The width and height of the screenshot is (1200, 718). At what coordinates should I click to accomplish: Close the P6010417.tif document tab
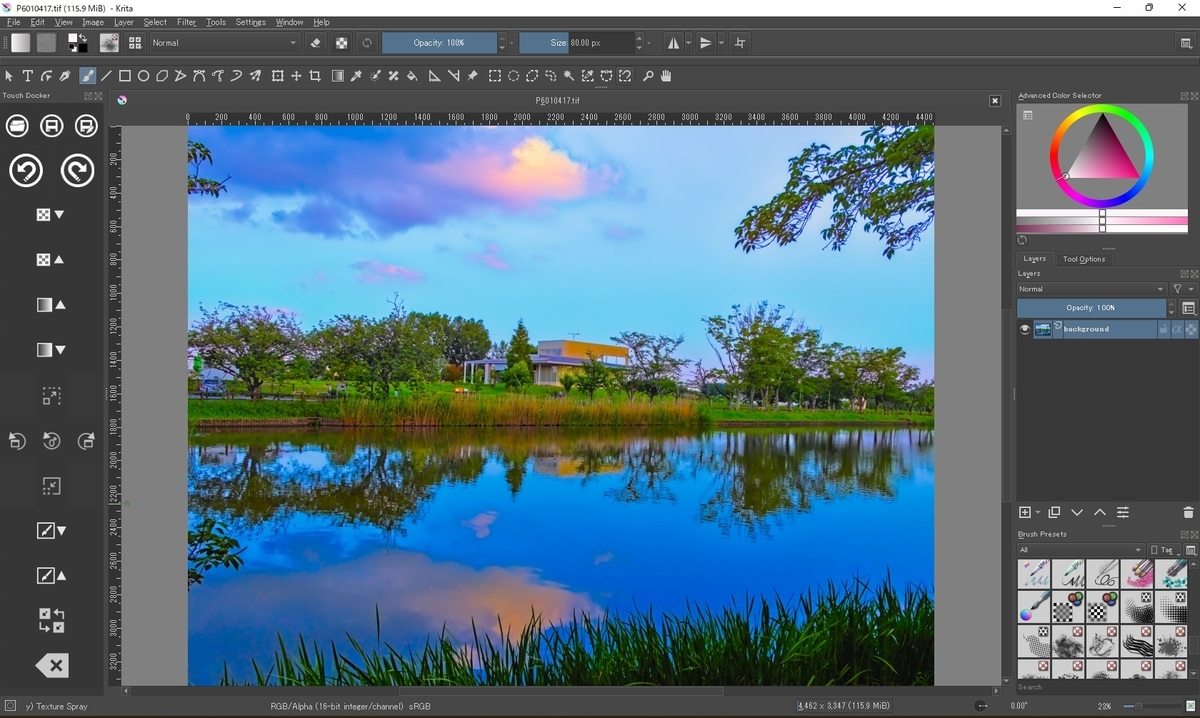[995, 101]
